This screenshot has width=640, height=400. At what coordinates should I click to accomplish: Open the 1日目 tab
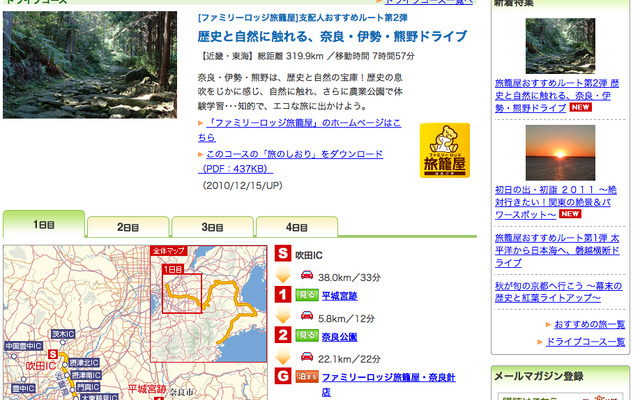(44, 224)
